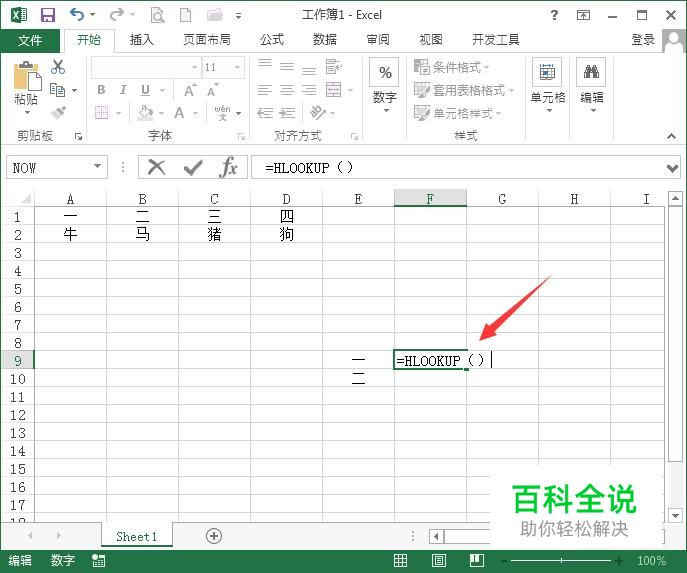
Task: Click the macro recording icon in status bar
Action: 99,560
